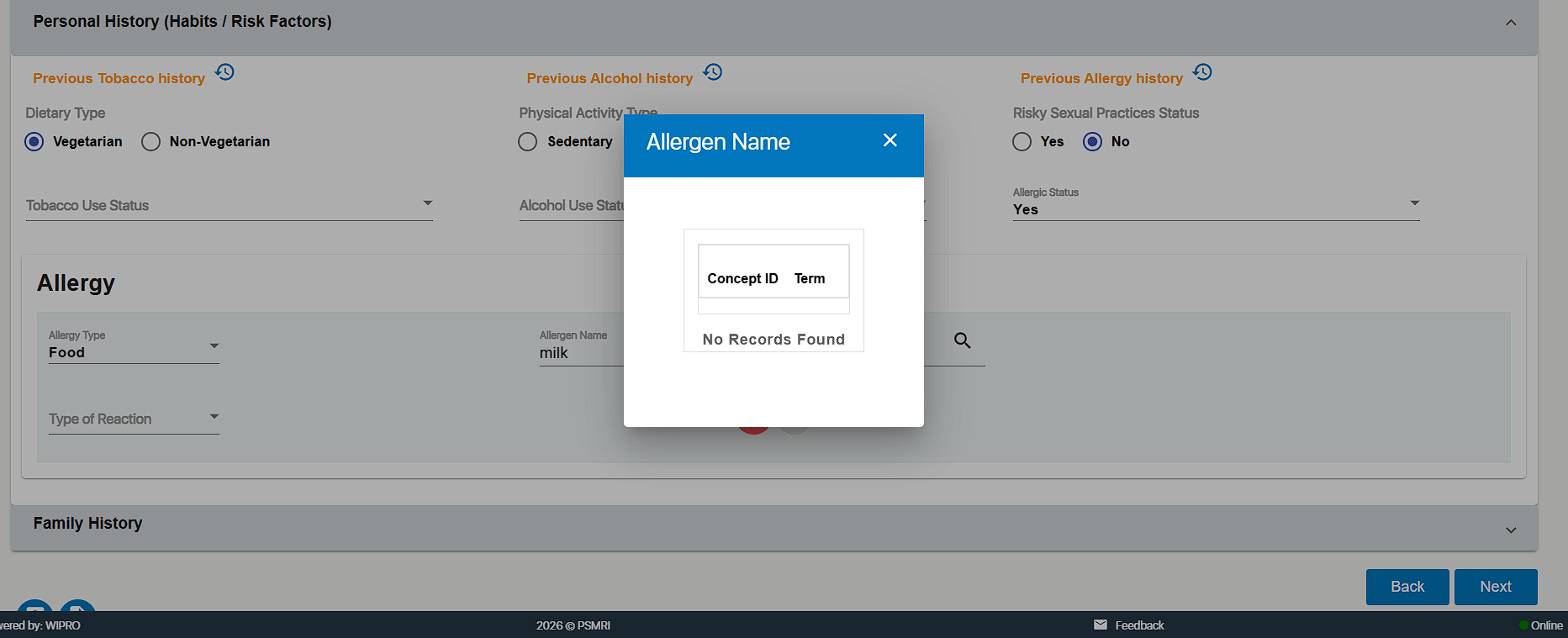This screenshot has width=1568, height=638.
Task: Click the allergen search magnifier icon
Action: click(962, 340)
